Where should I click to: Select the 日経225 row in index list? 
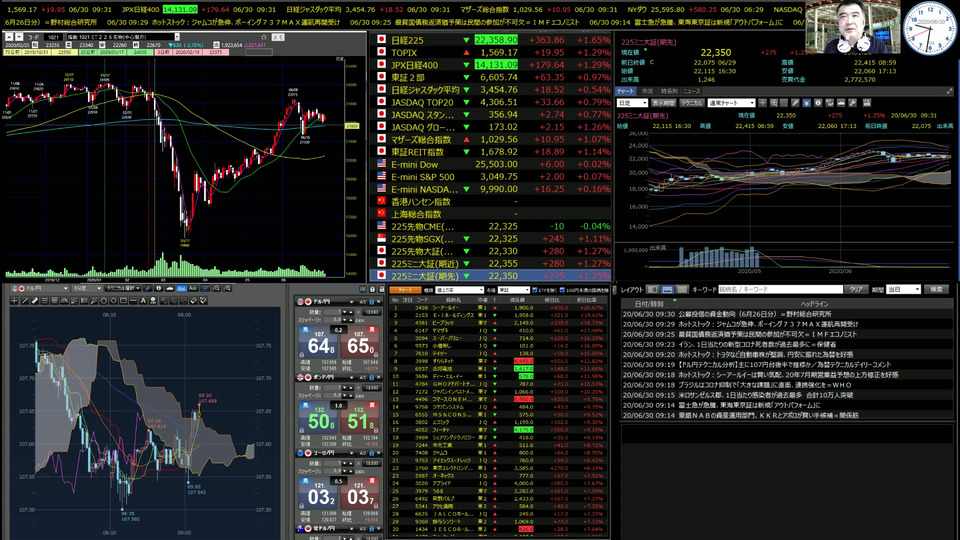(491, 40)
